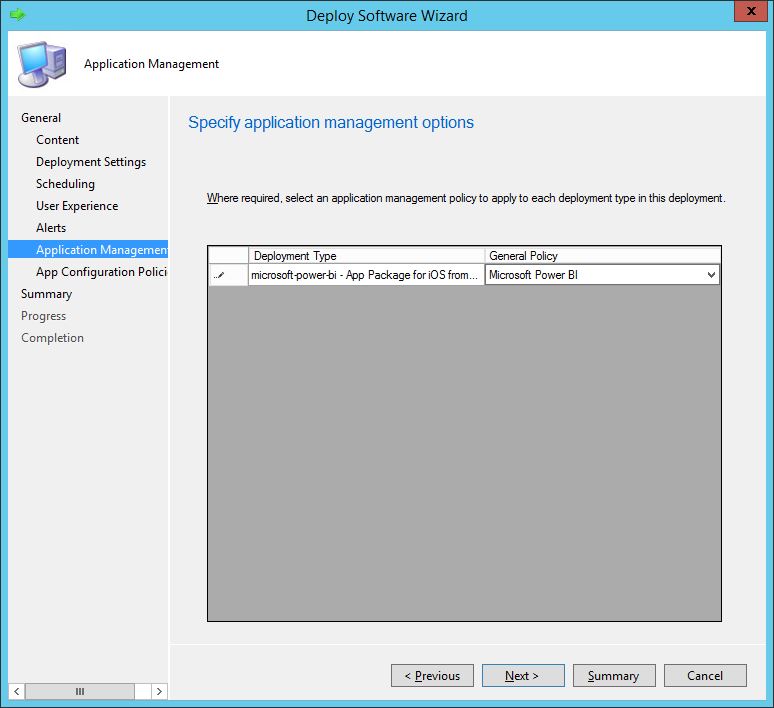Jump to the Summary step in sidebar
This screenshot has width=774, height=708.
(x=46, y=294)
